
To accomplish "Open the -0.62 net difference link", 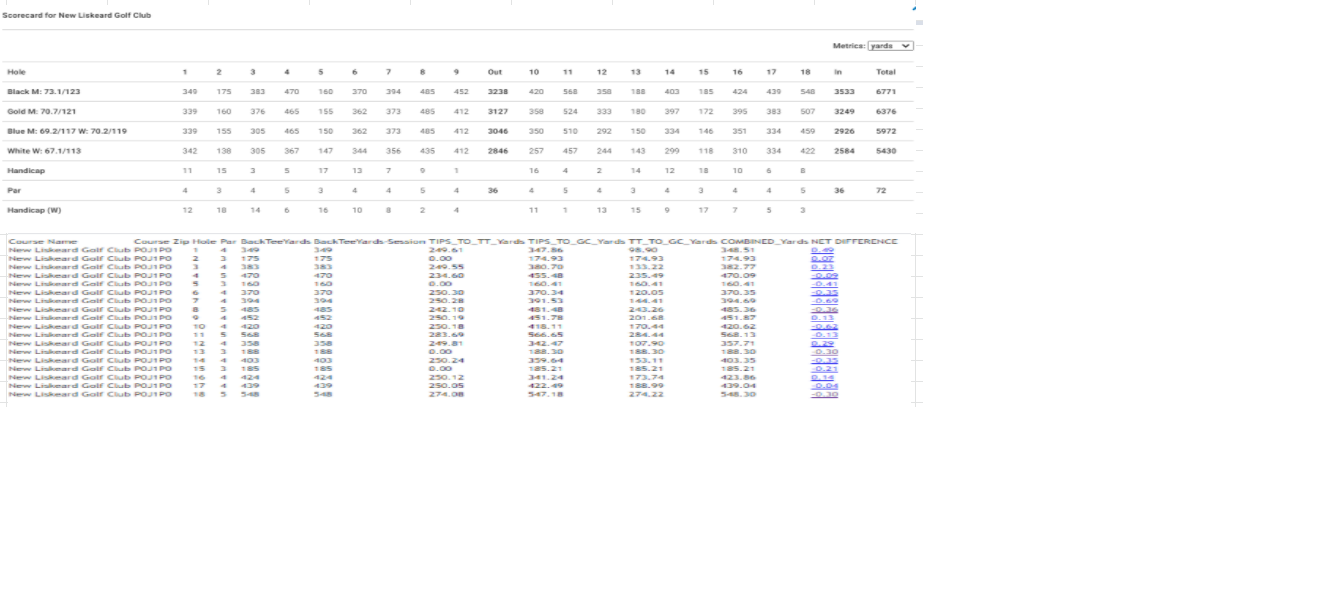I will tap(824, 327).
